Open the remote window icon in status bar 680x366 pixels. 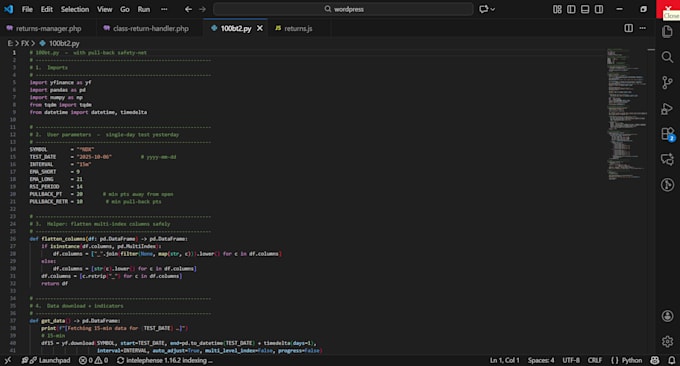tap(8, 360)
